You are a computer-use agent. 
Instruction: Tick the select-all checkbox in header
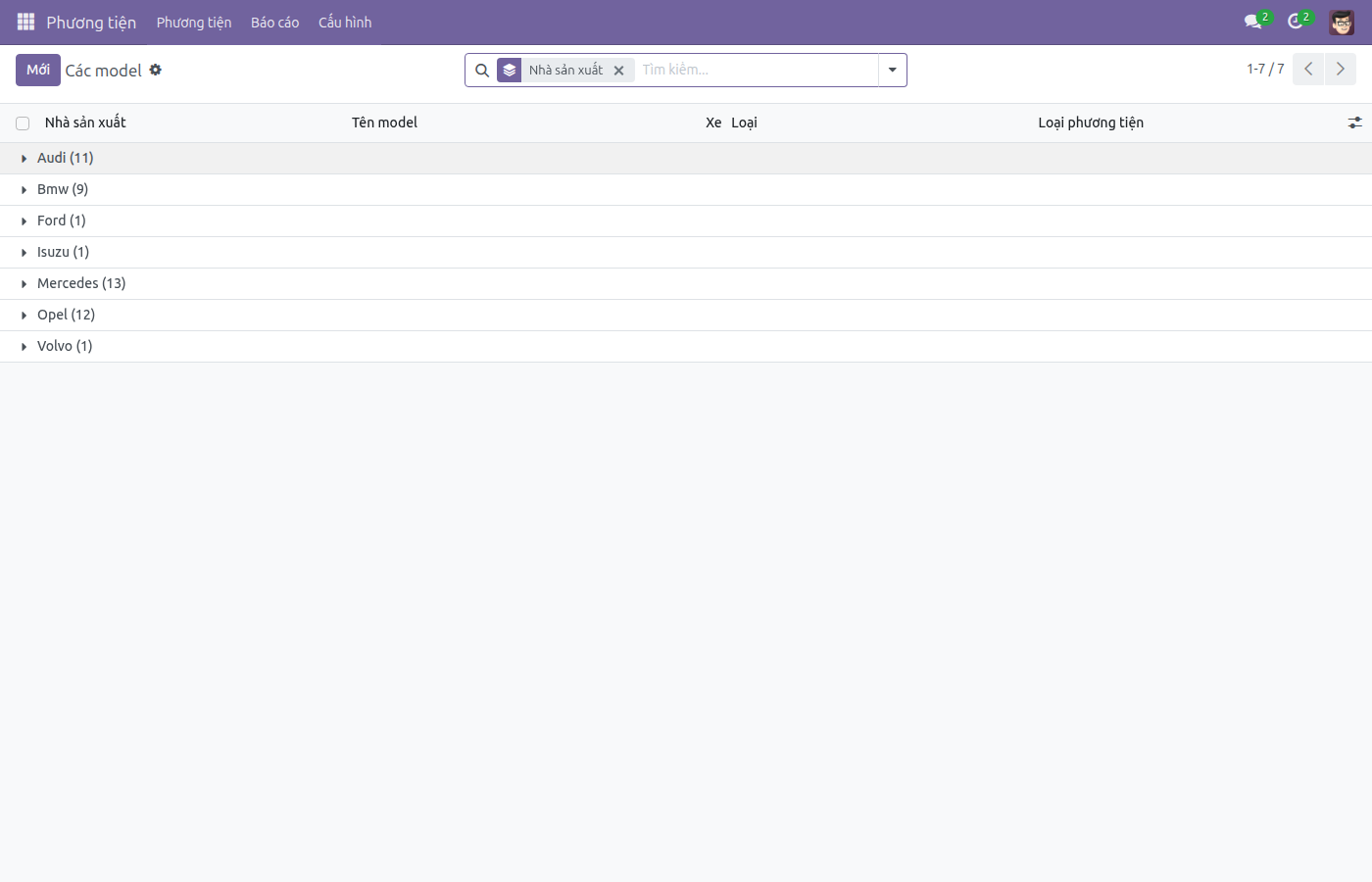[x=23, y=123]
